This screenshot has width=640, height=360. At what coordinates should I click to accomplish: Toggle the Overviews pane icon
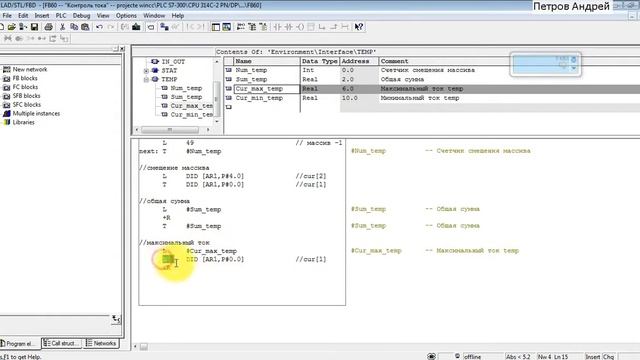tap(216, 27)
